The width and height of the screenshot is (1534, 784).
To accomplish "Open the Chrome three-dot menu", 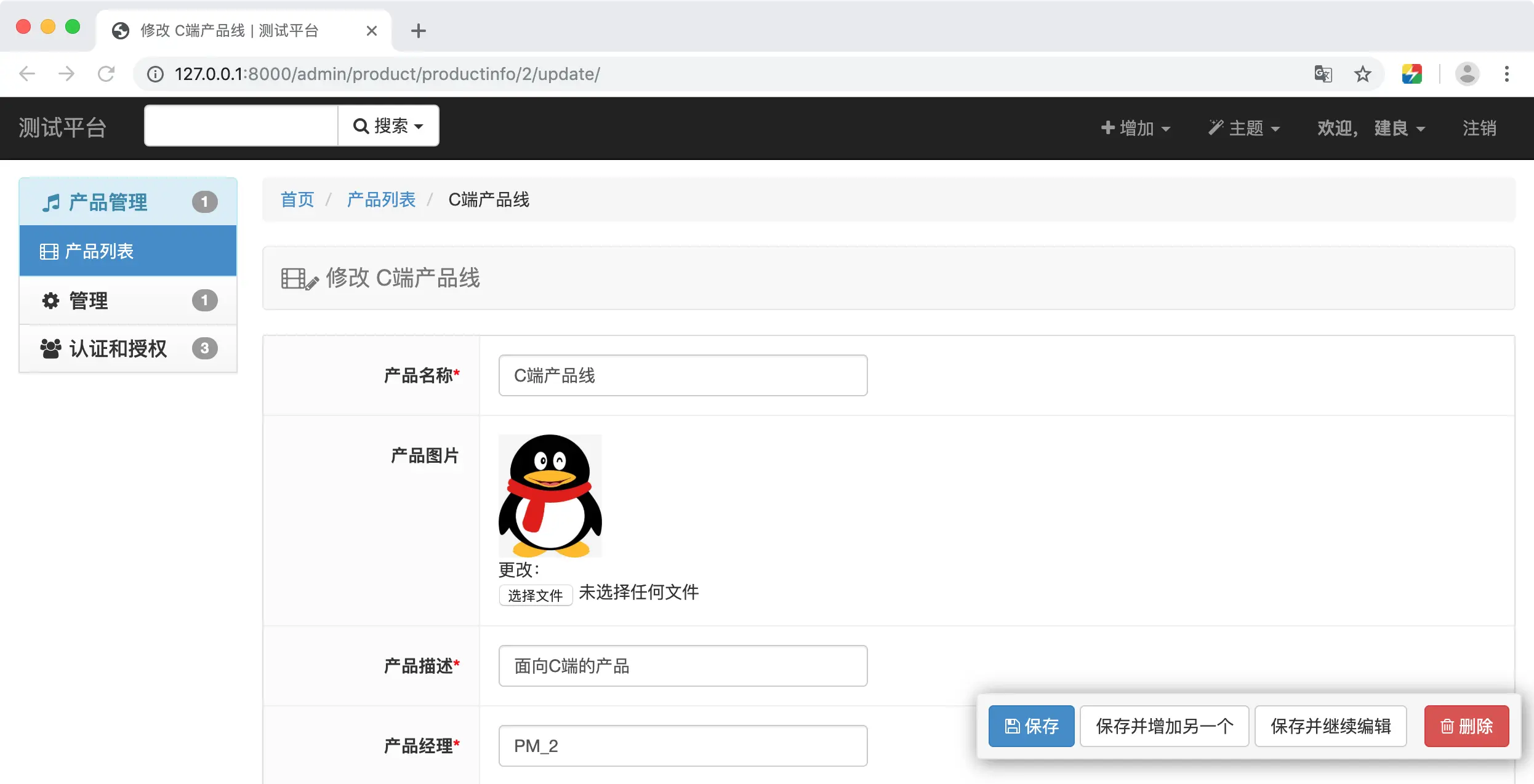I will pyautogui.click(x=1506, y=74).
